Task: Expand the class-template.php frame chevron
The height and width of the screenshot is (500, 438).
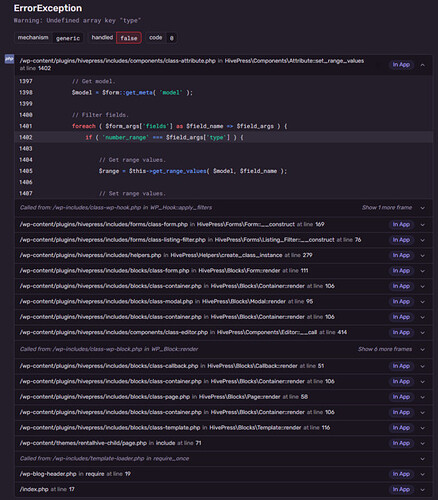Action: (x=422, y=428)
